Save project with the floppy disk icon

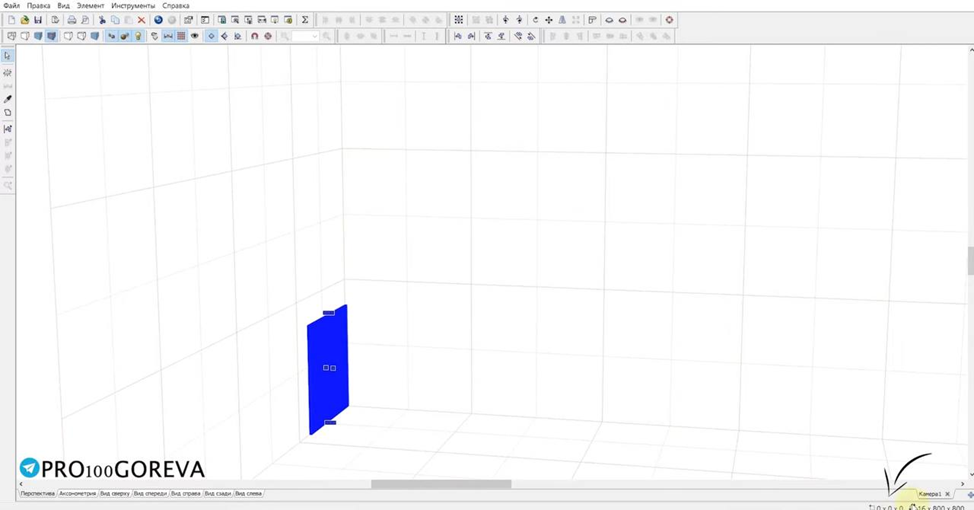coord(38,20)
